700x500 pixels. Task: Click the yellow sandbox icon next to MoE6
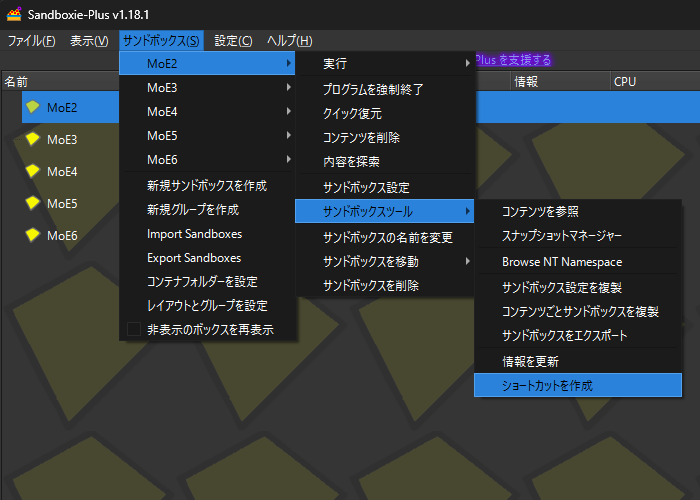33,235
